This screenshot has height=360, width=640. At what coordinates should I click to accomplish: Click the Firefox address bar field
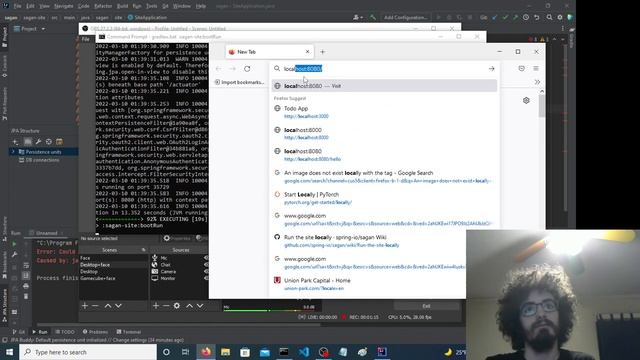point(384,69)
